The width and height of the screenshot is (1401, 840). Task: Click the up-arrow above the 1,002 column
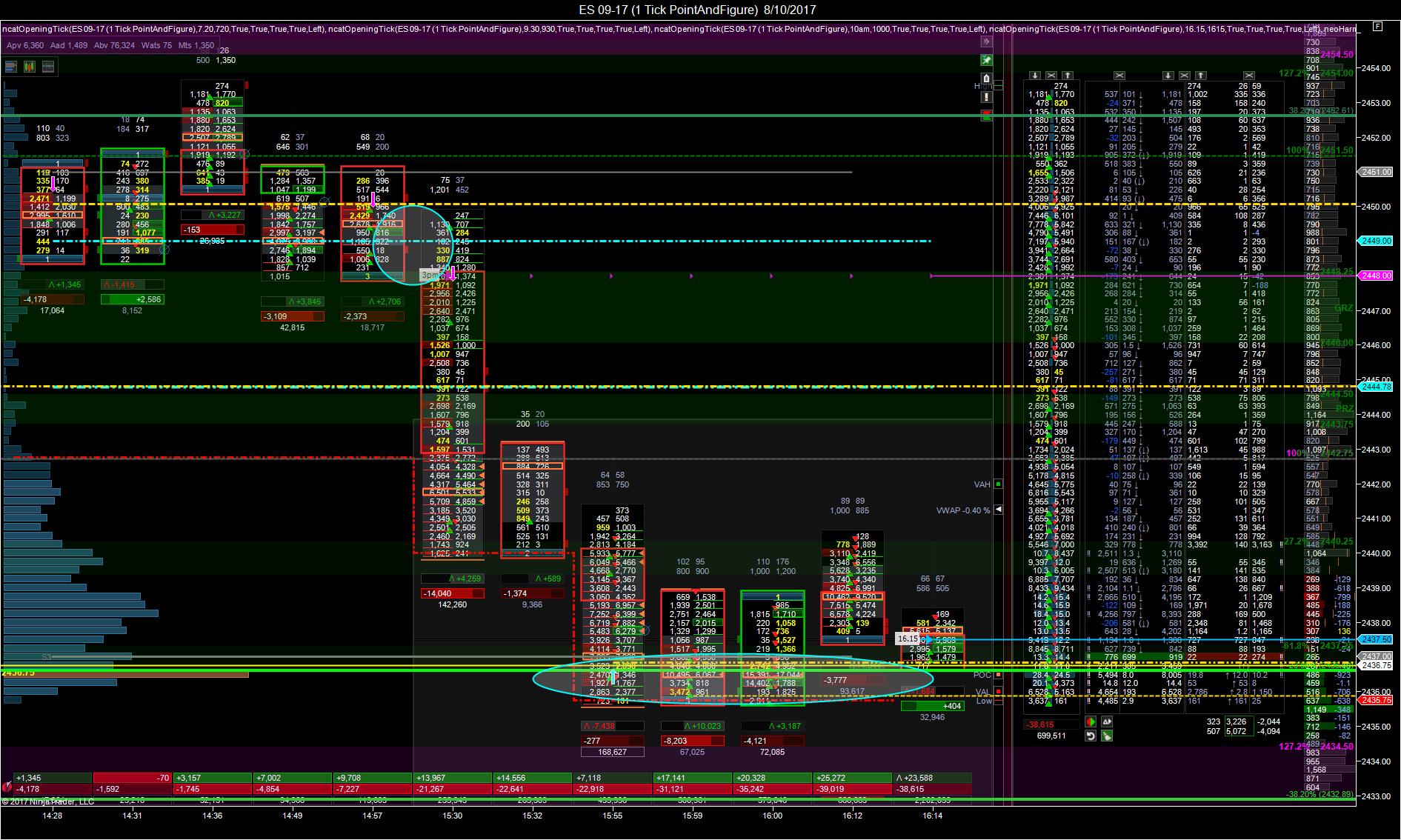coord(1200,76)
